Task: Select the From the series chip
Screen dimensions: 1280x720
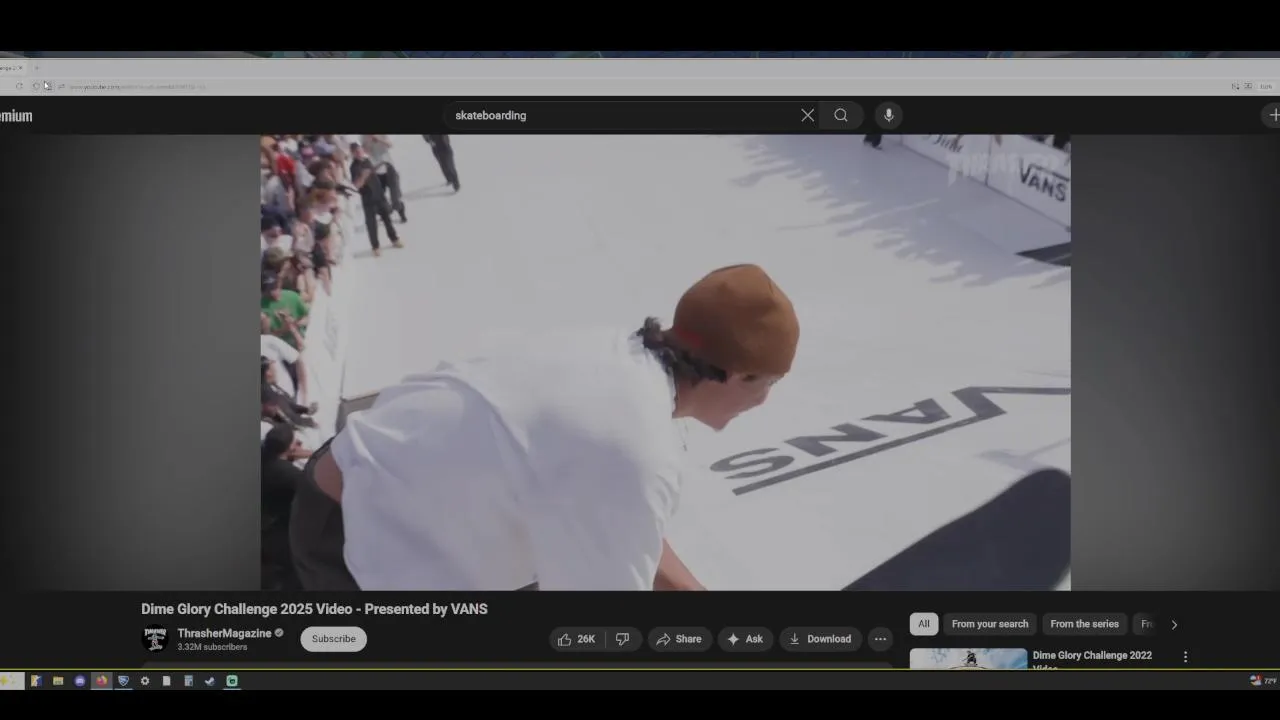Action: 1084,624
